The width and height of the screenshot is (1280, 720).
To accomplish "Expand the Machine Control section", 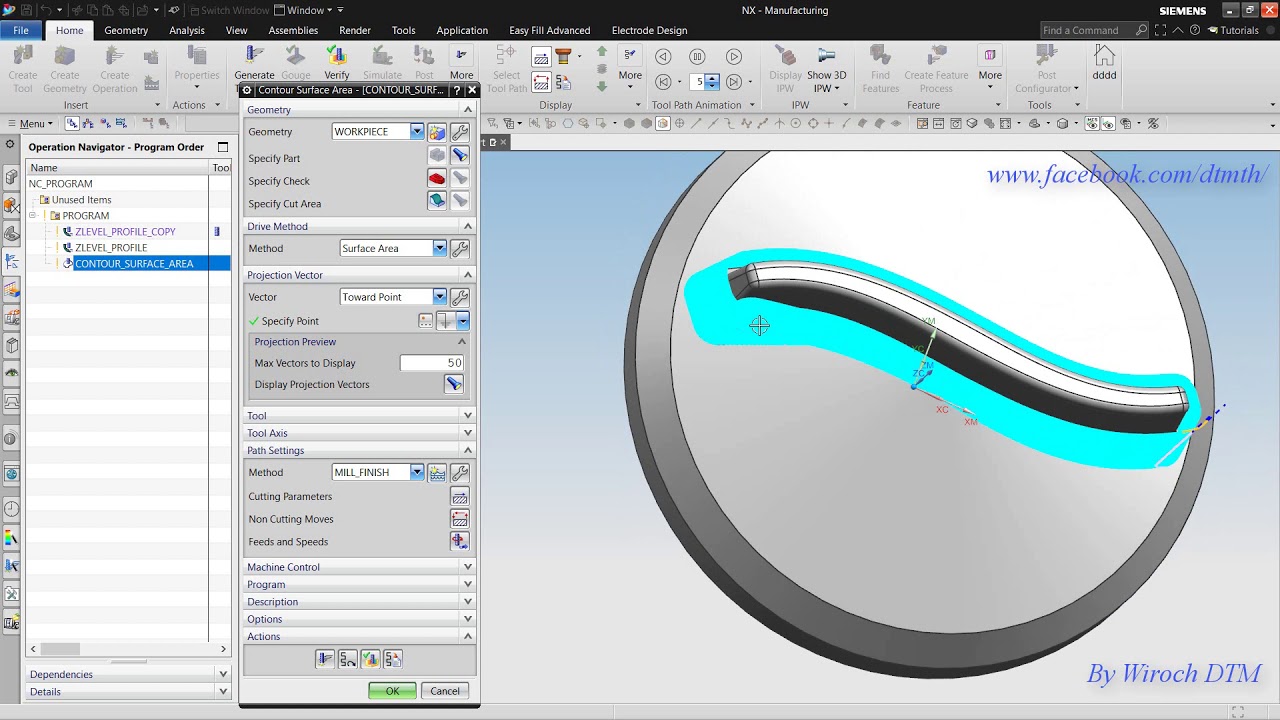I will (x=359, y=567).
